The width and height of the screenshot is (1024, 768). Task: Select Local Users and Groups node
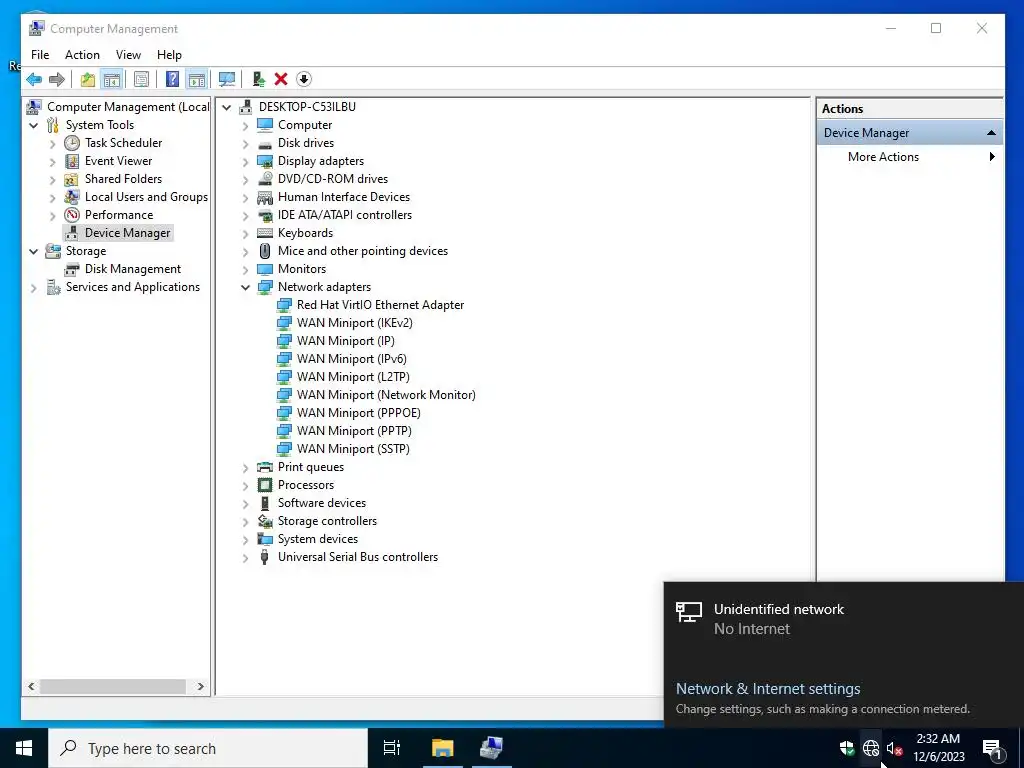pyautogui.click(x=146, y=197)
